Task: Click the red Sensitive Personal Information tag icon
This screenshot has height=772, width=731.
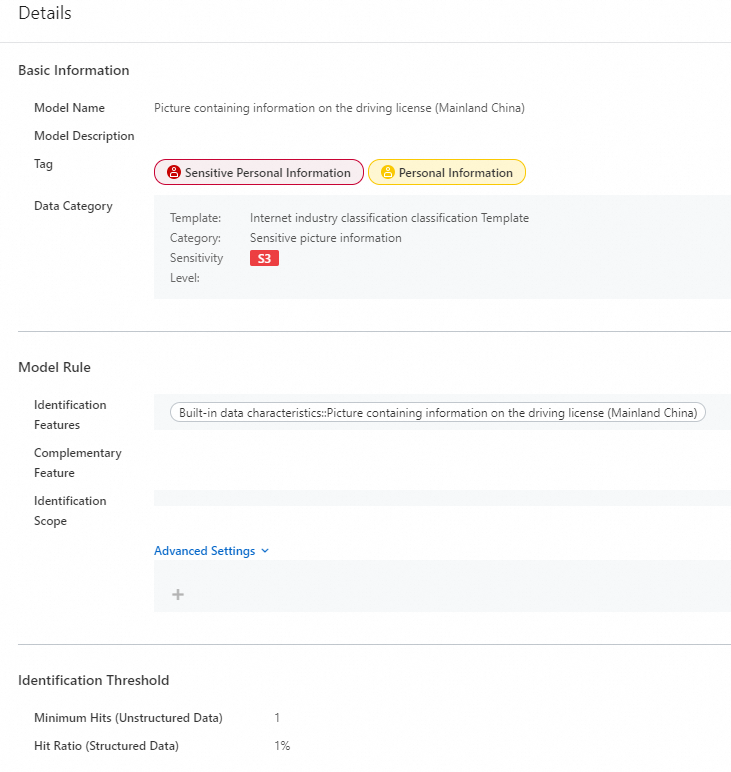Action: [x=174, y=172]
